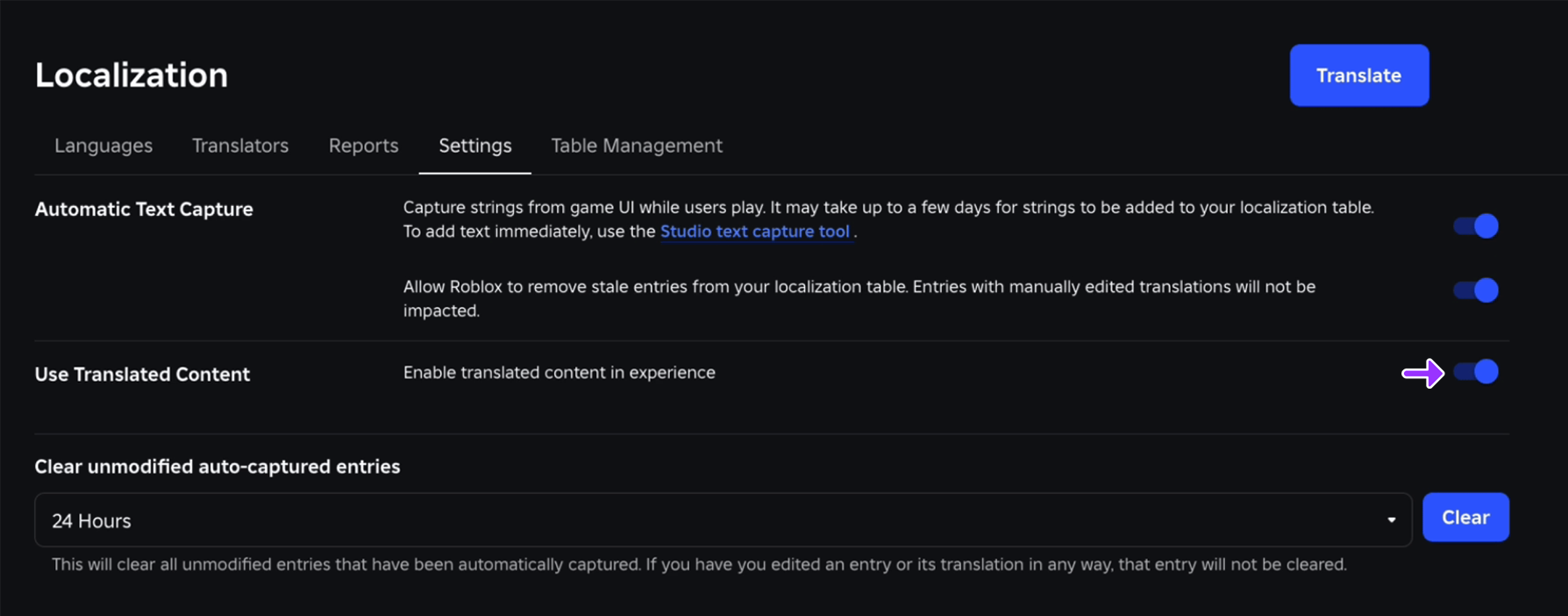This screenshot has width=1568, height=616.
Task: Select the Settings tab
Action: click(x=474, y=146)
